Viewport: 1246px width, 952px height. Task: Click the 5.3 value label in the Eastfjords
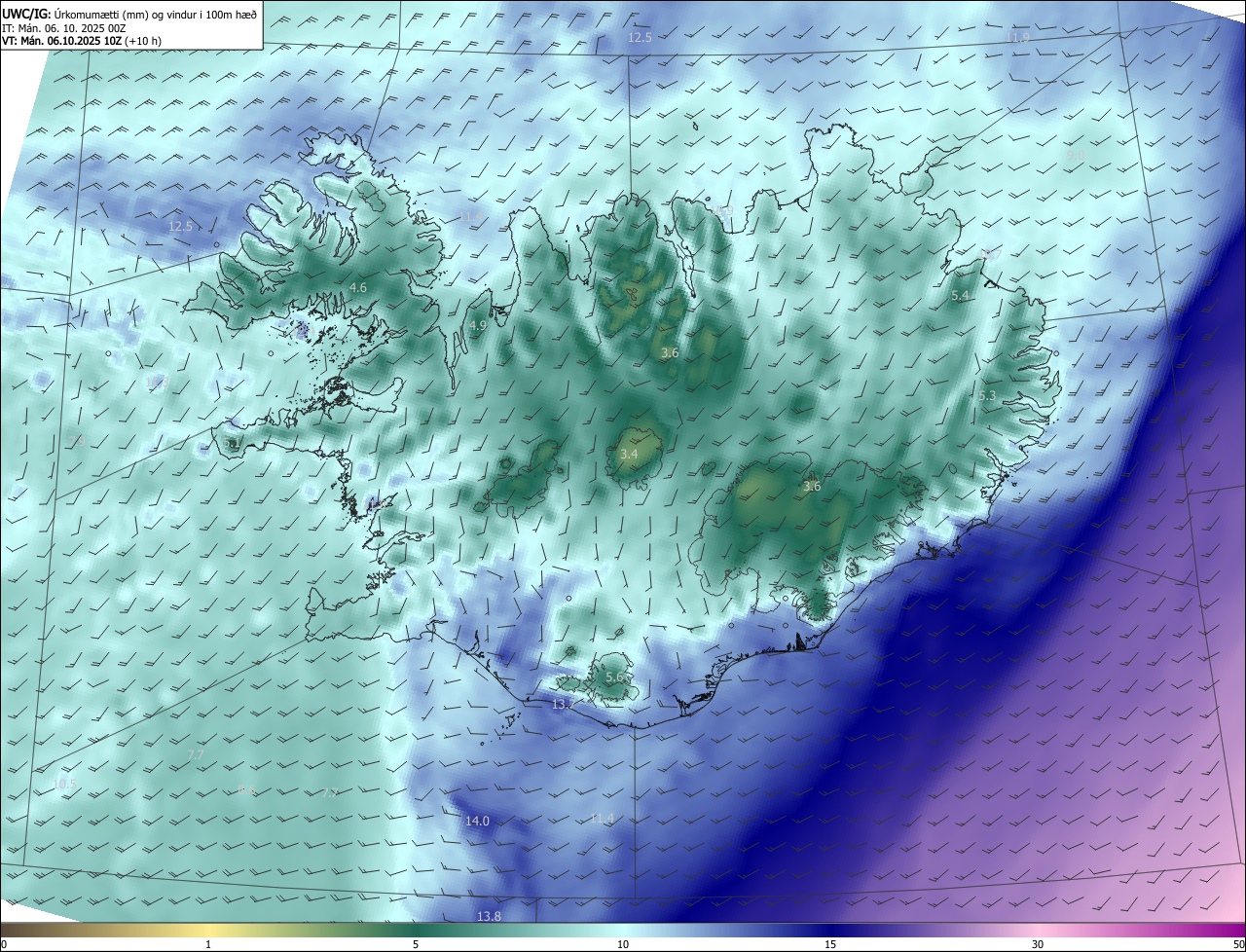pos(987,396)
